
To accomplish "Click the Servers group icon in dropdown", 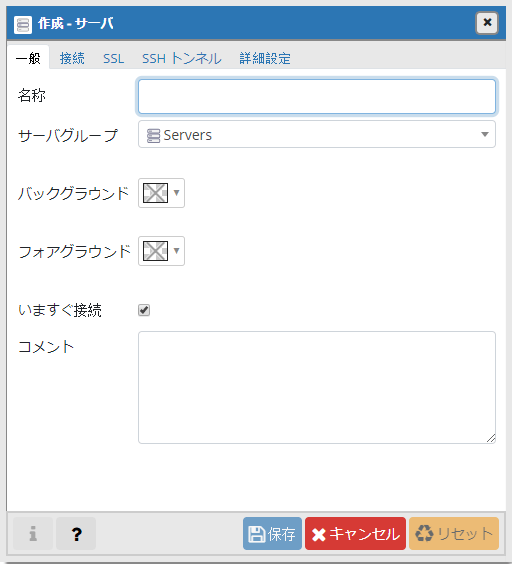I will (153, 136).
